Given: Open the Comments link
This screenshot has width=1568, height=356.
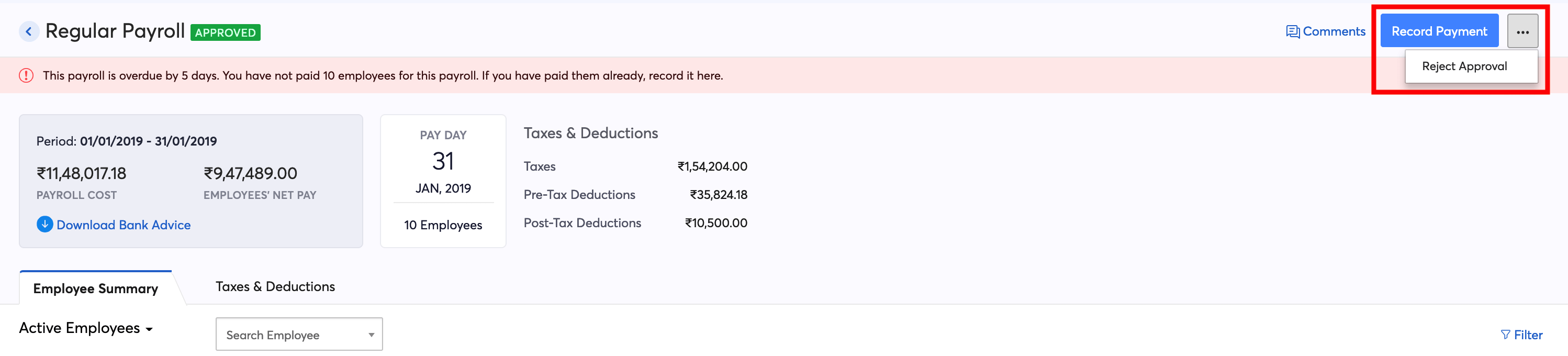Looking at the screenshot, I should click(1326, 31).
